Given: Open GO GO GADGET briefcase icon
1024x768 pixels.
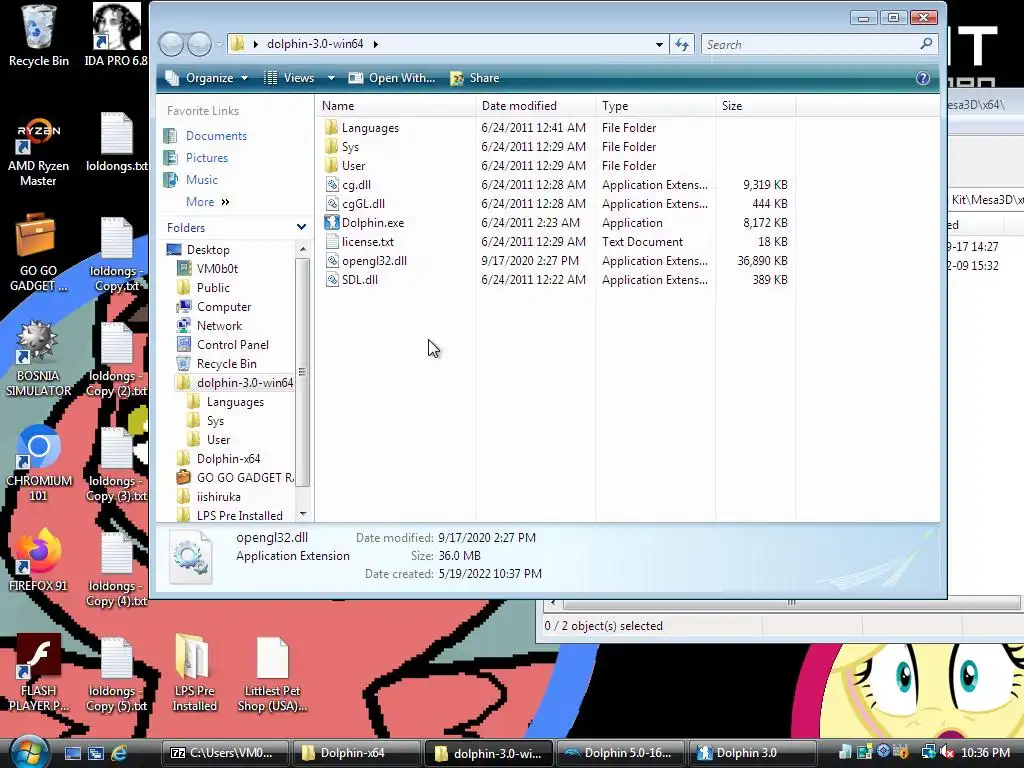Looking at the screenshot, I should coord(37,253).
